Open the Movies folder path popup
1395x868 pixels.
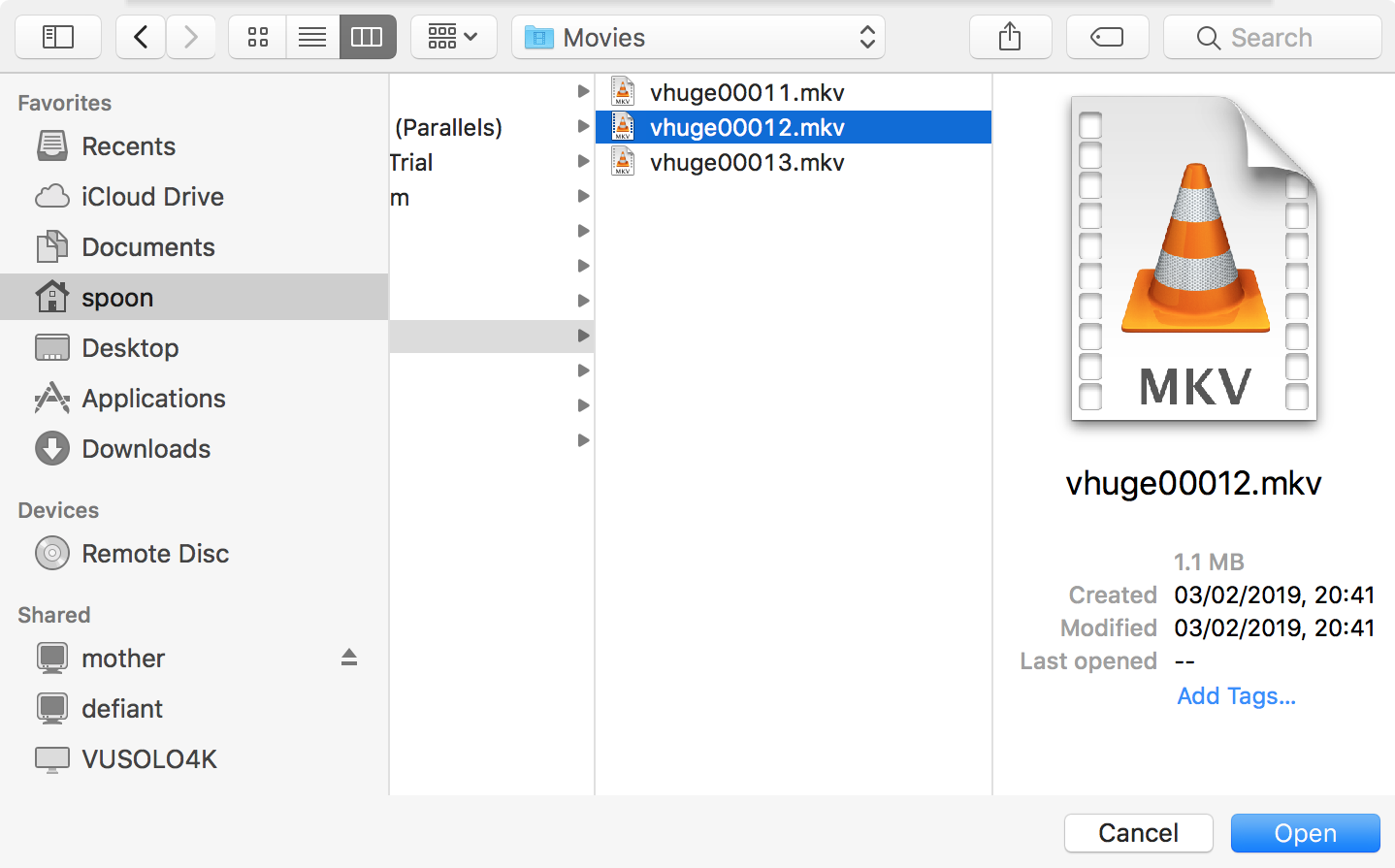698,38
